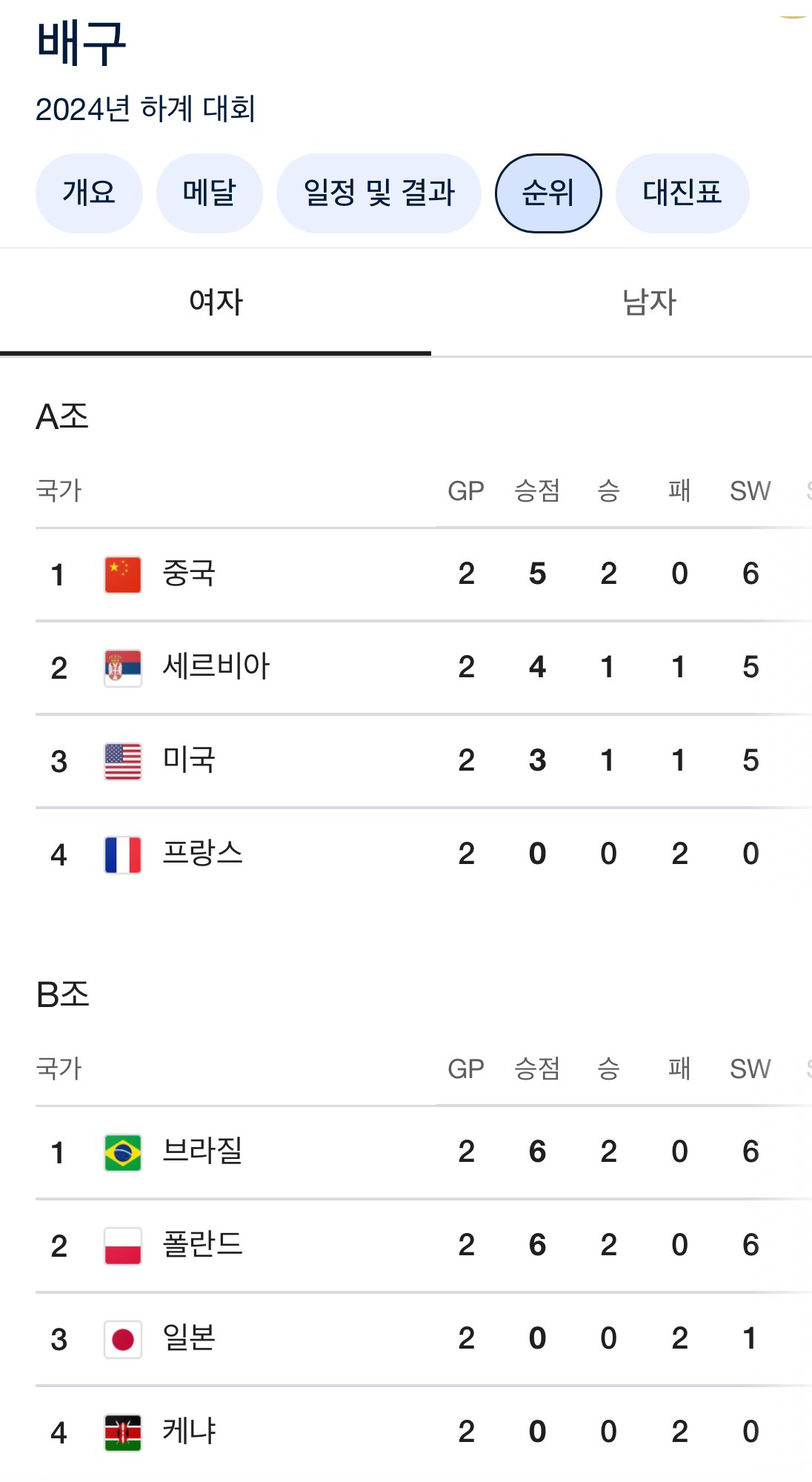Click the China flag icon

pos(123,575)
